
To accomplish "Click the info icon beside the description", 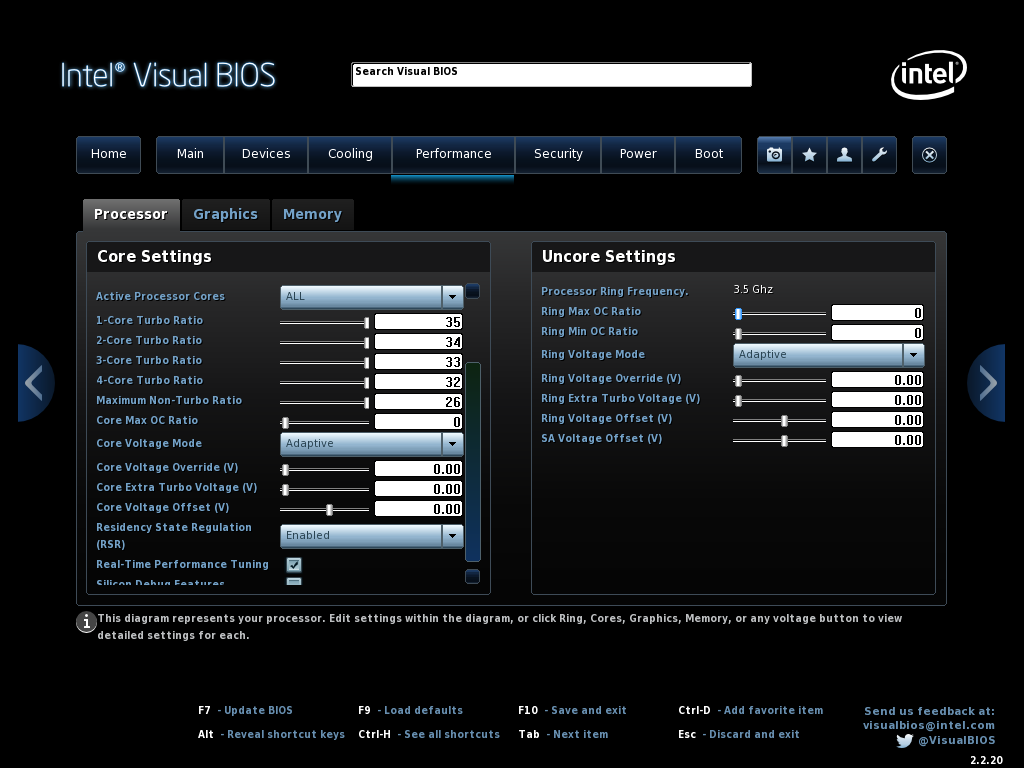I will [86, 622].
